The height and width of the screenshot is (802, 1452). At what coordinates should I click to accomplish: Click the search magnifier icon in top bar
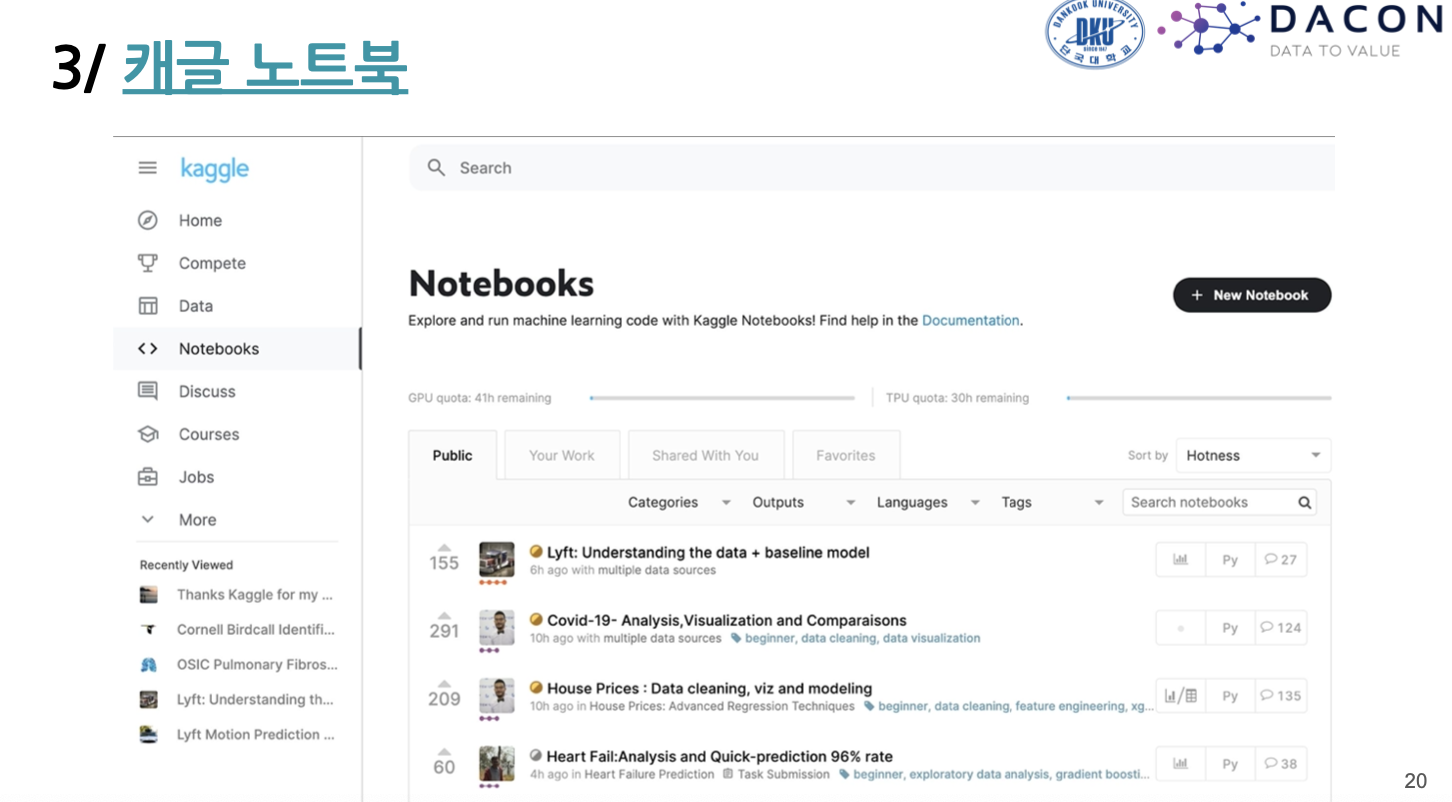click(x=436, y=168)
